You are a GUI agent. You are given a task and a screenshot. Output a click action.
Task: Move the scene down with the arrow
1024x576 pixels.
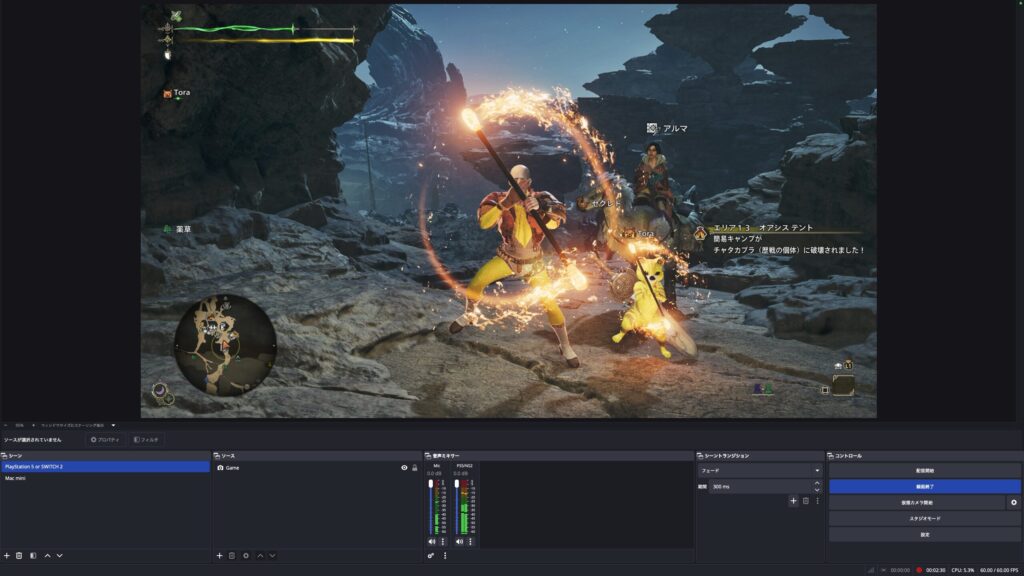(59, 556)
